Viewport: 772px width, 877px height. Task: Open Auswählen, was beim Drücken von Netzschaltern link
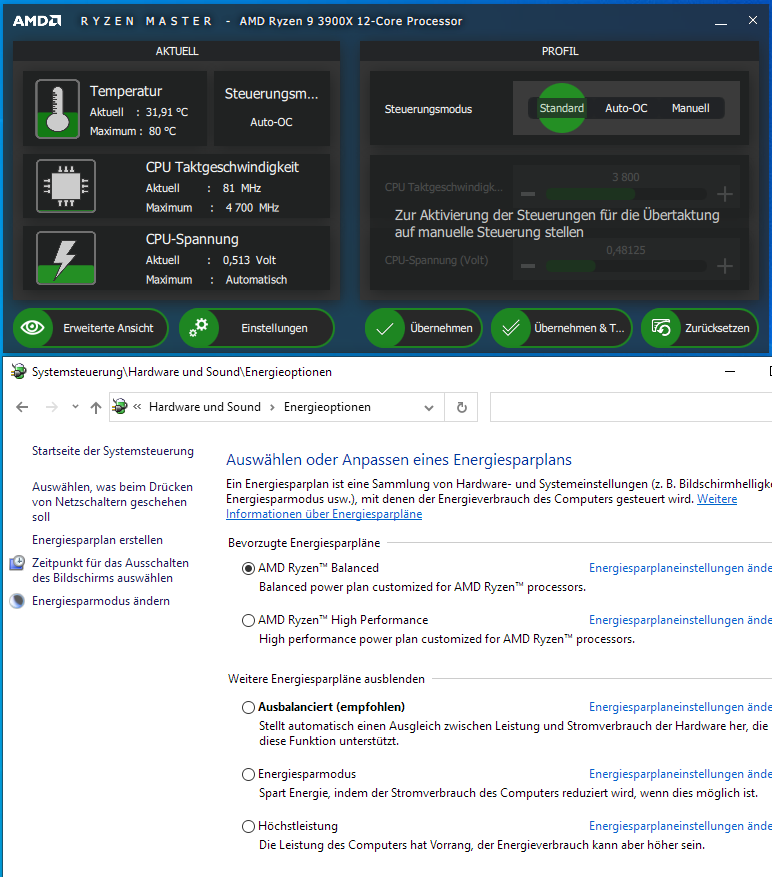pyautogui.click(x=112, y=502)
